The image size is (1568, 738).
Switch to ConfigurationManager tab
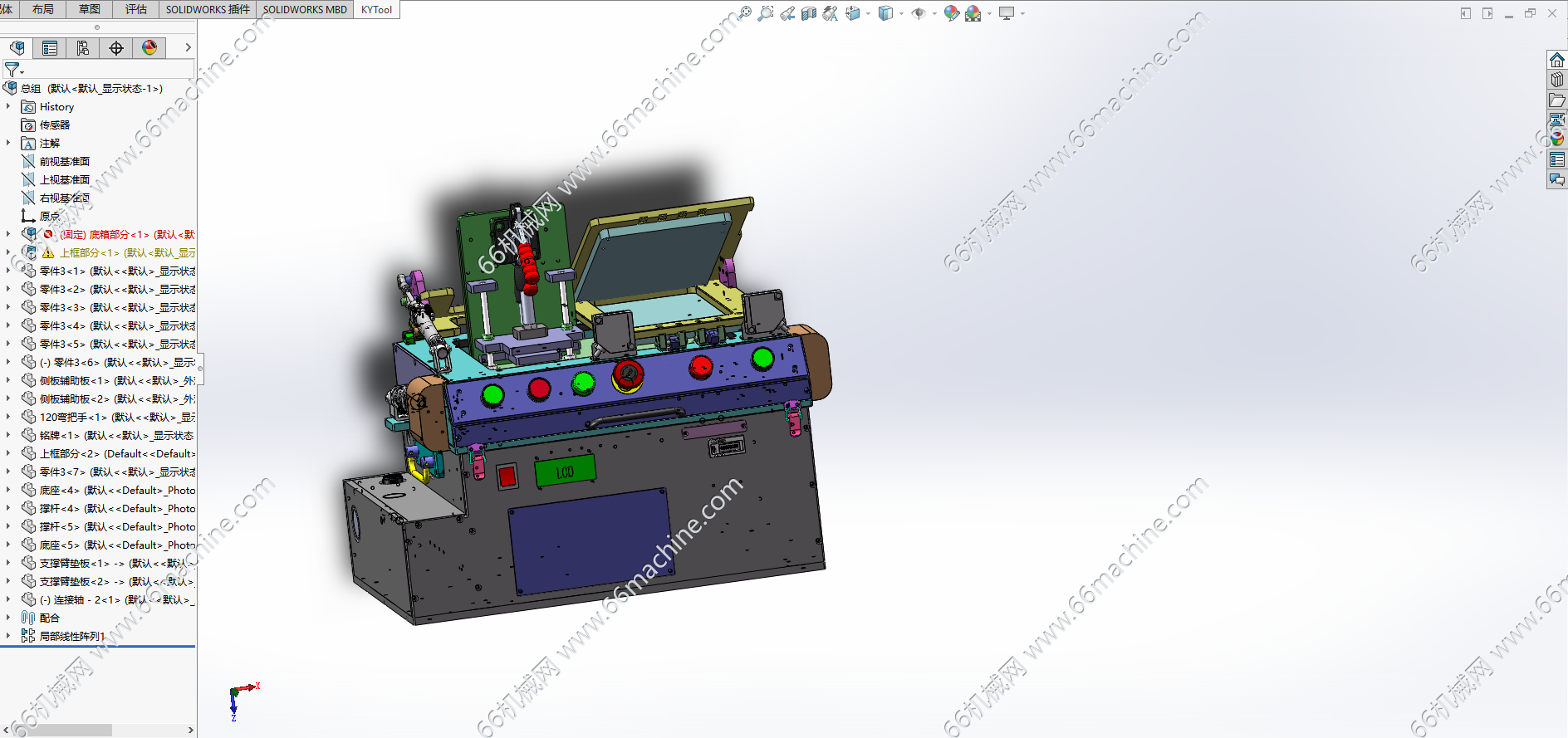[83, 48]
